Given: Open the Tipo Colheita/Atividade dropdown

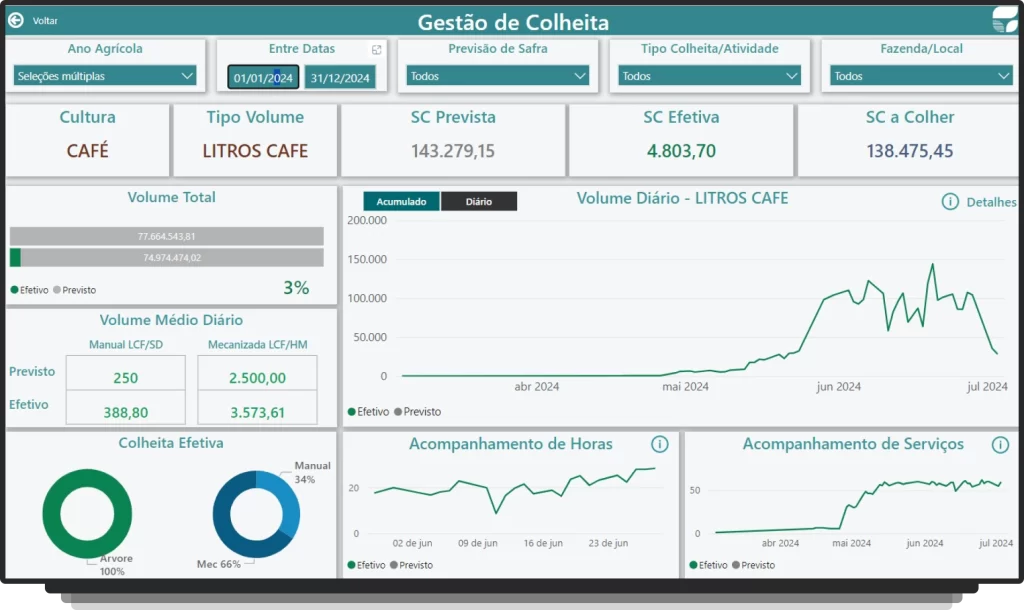Looking at the screenshot, I should [709, 76].
